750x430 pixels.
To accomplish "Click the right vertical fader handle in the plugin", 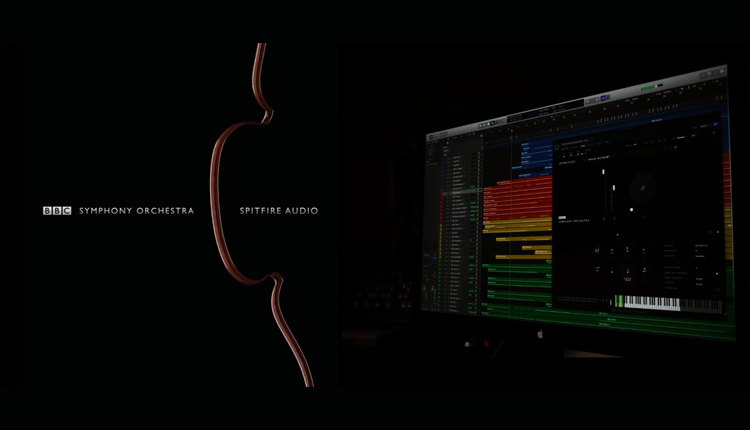I will [x=613, y=187].
